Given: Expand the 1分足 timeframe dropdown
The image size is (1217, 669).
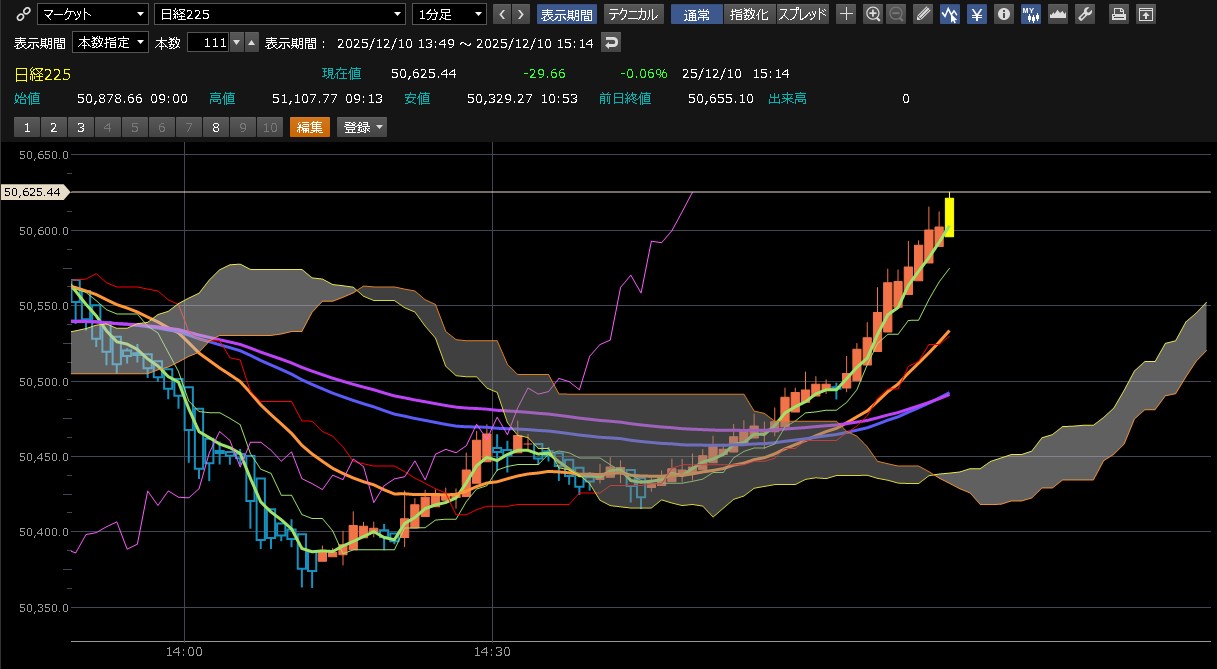Looking at the screenshot, I should 449,14.
